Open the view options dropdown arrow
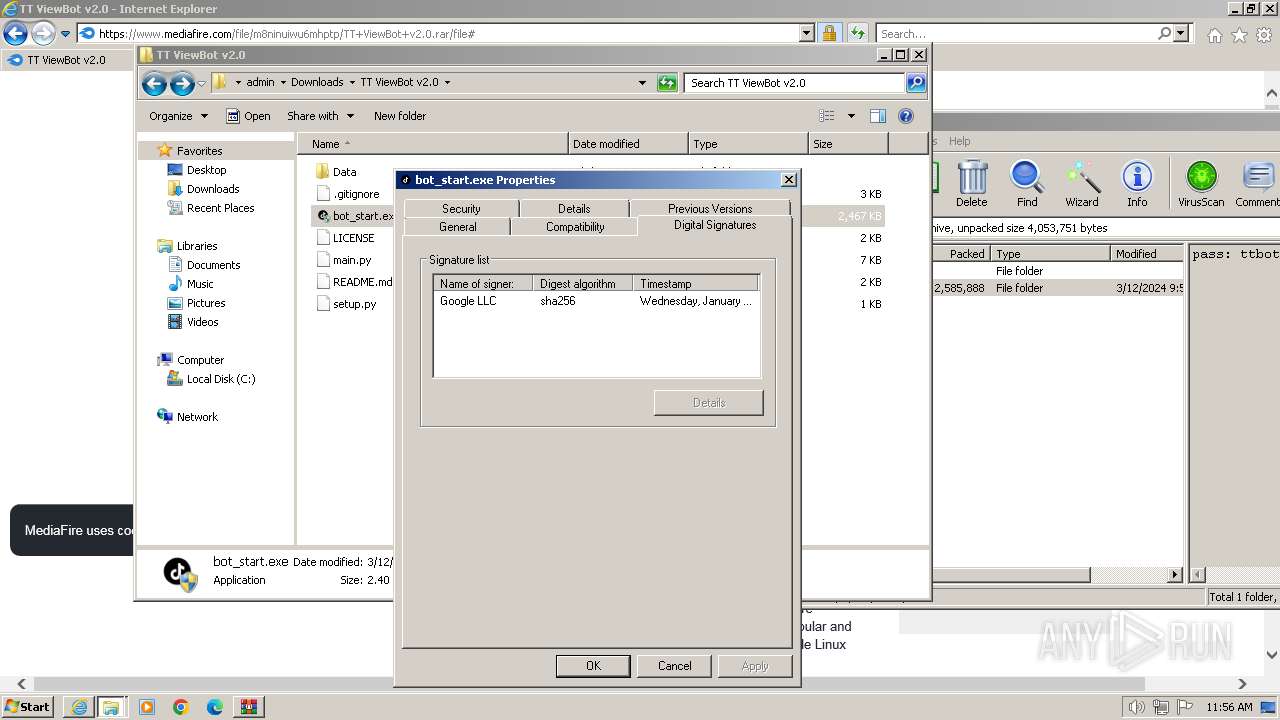Viewport: 1280px width, 720px height. click(x=851, y=116)
